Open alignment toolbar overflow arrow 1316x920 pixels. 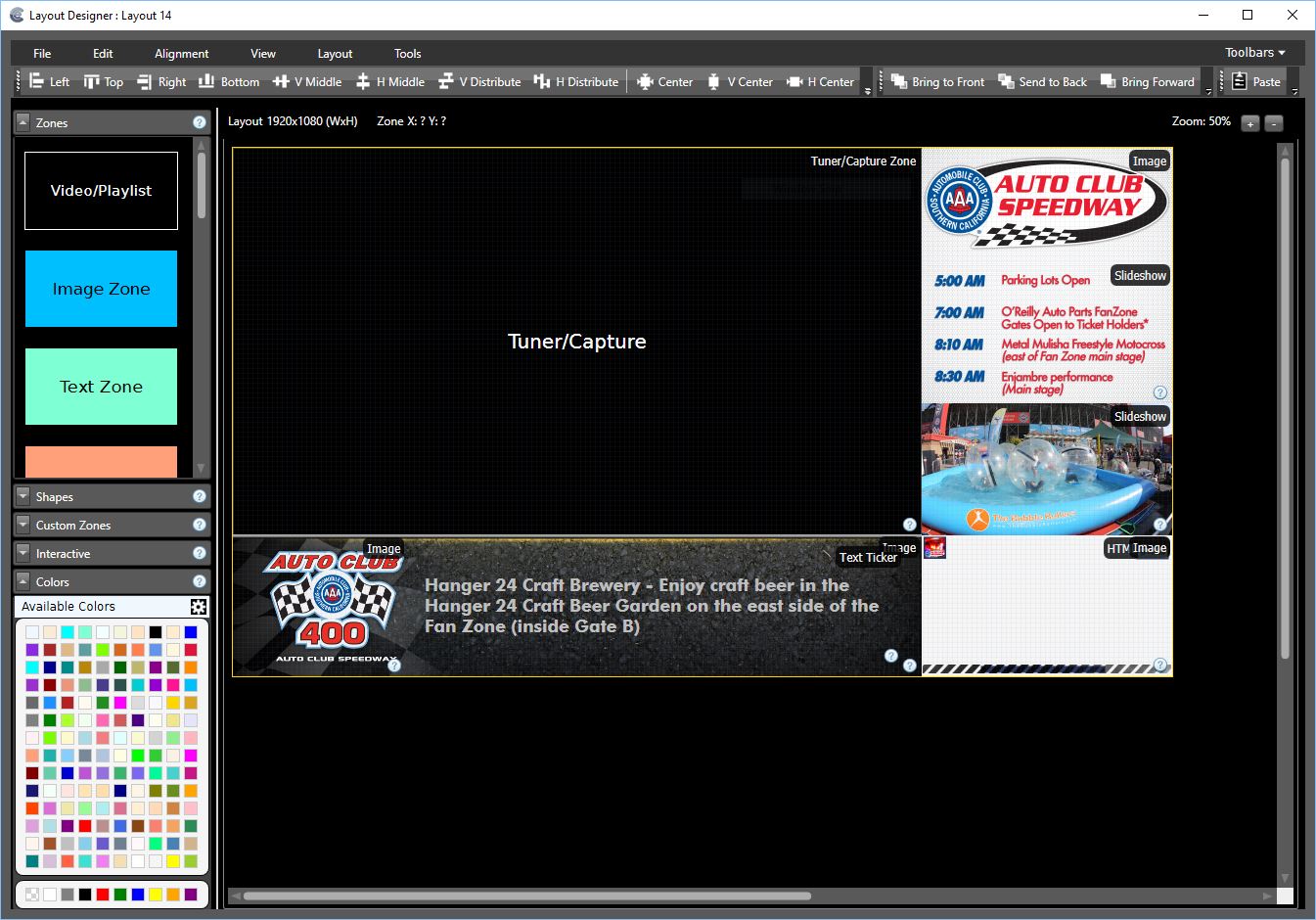pyautogui.click(x=868, y=90)
